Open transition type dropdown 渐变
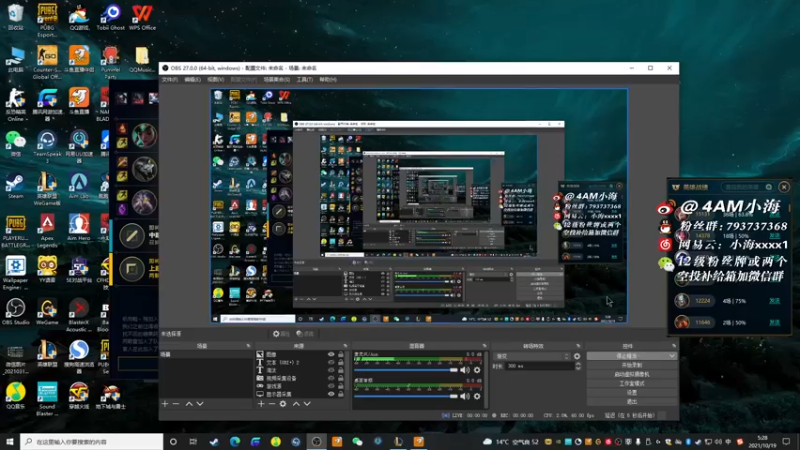 [532, 356]
